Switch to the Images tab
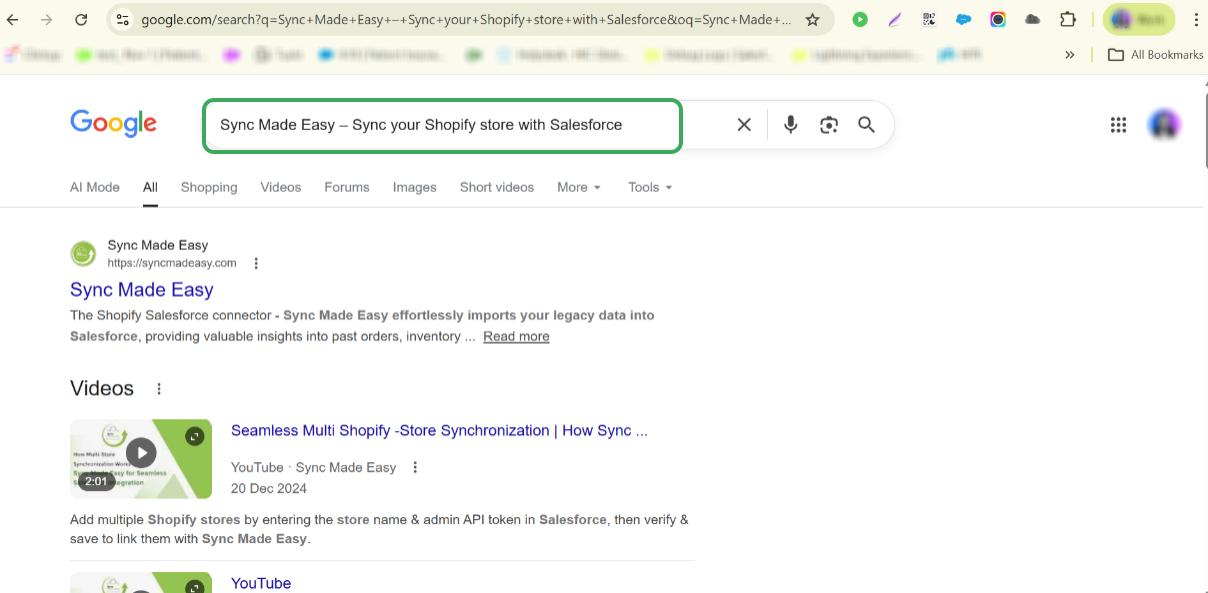 pyautogui.click(x=414, y=187)
